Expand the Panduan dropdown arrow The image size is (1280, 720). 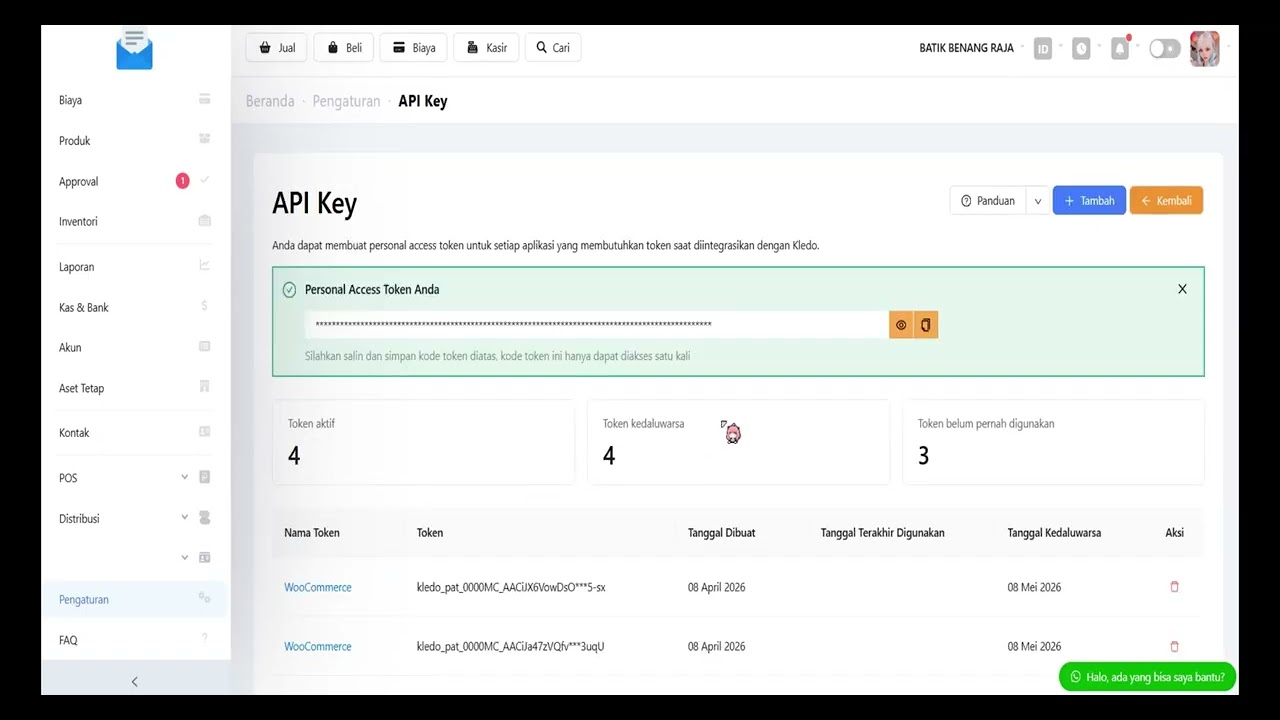(1037, 201)
